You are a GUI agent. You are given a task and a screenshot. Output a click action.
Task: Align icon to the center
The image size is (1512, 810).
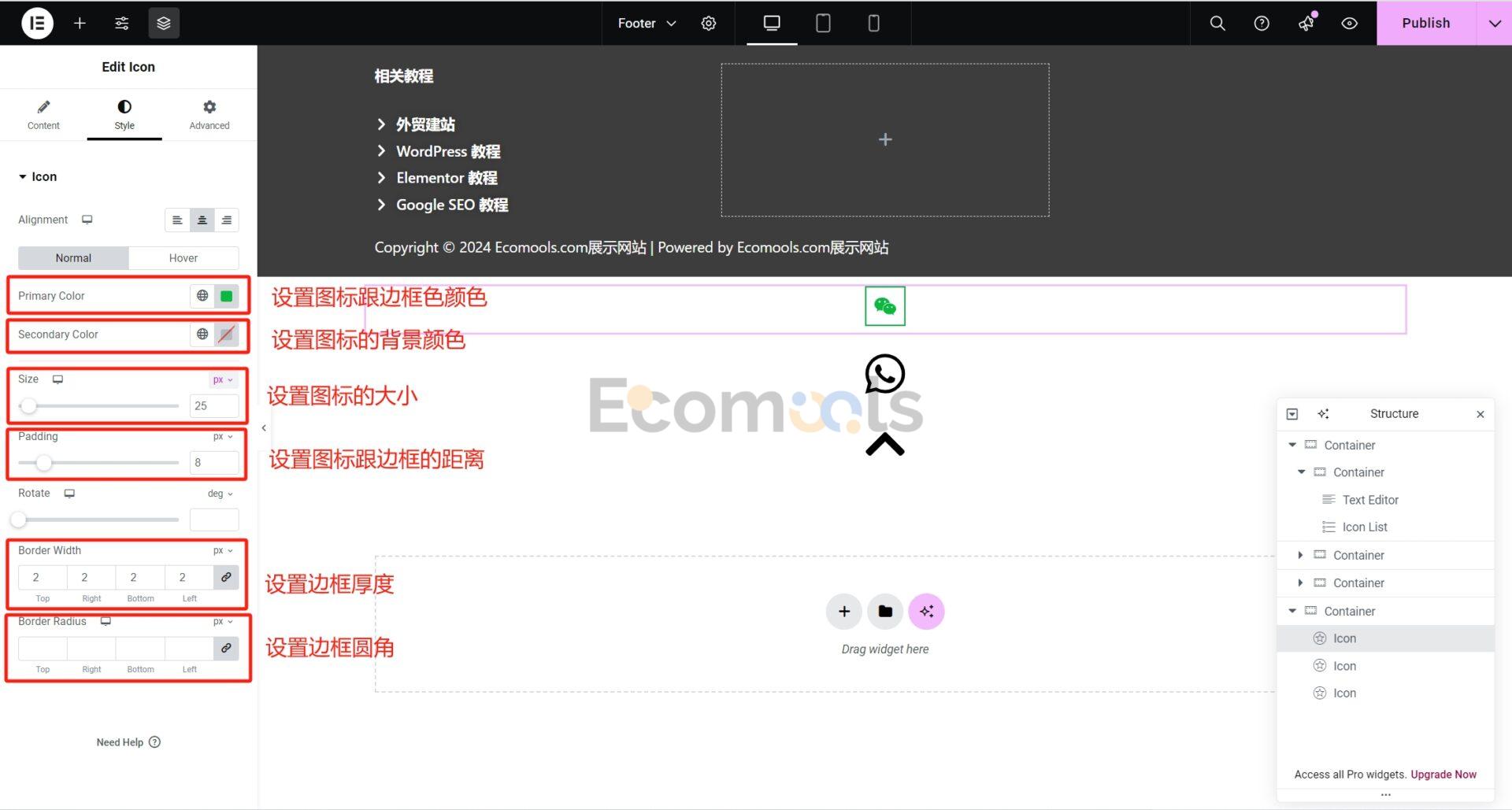(x=202, y=220)
